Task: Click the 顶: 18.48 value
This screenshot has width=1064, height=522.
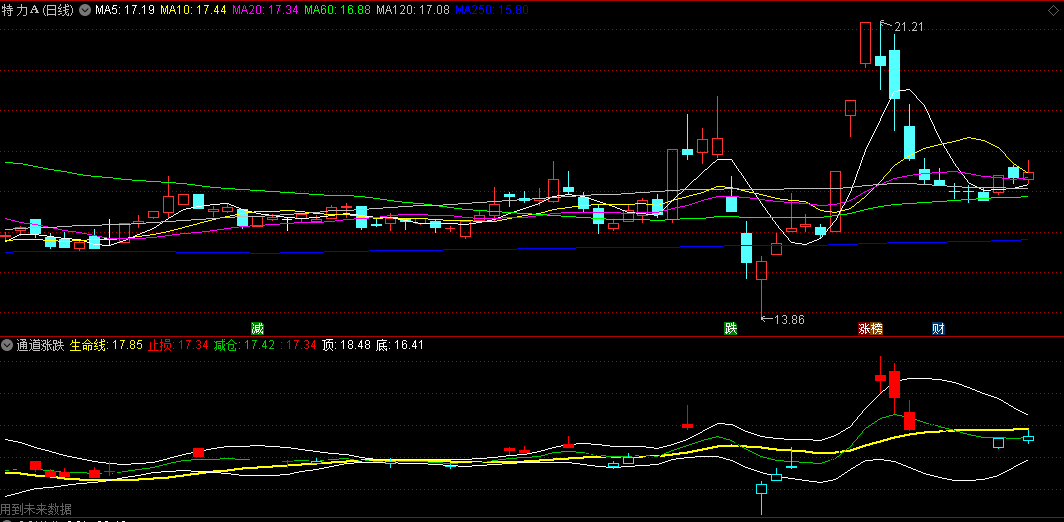Action: 346,346
